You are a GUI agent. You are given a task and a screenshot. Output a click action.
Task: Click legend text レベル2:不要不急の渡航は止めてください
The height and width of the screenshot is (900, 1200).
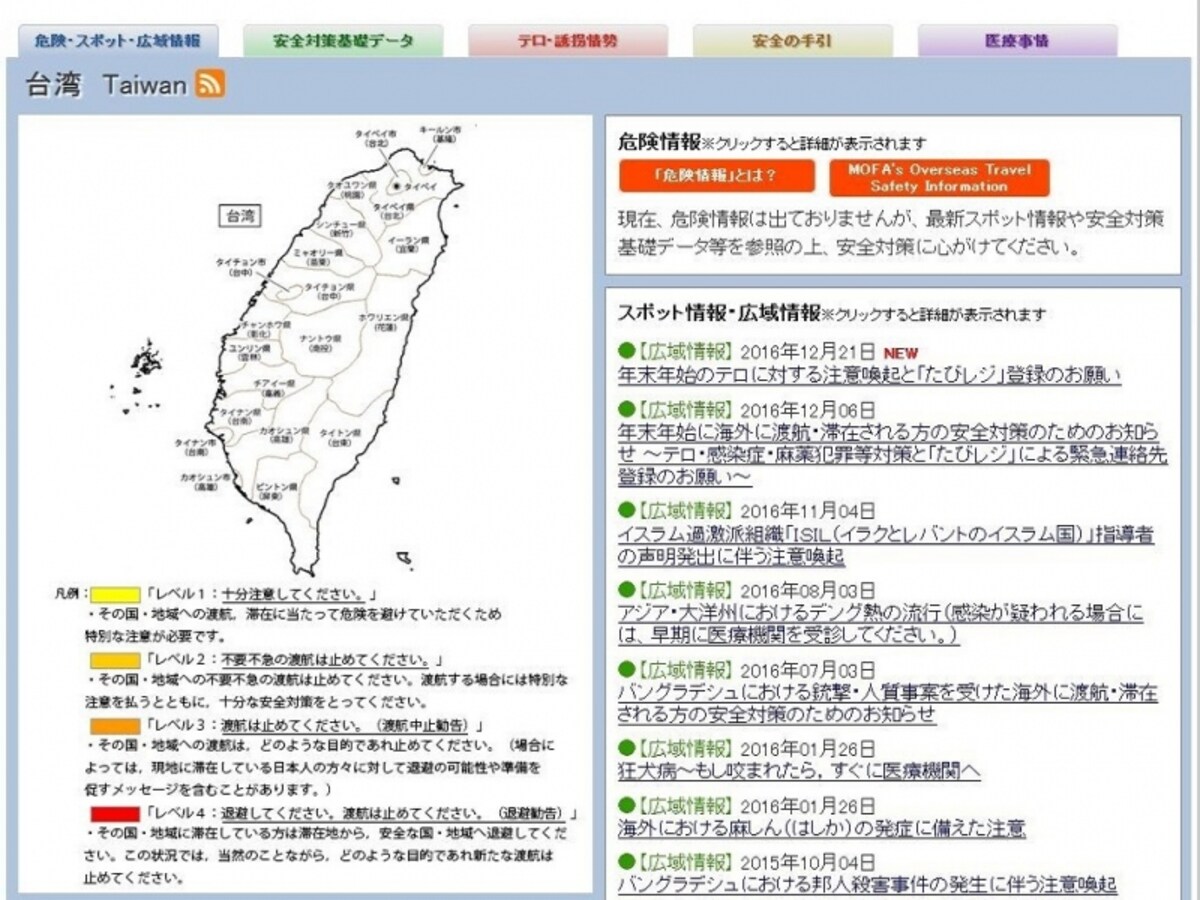click(x=292, y=660)
